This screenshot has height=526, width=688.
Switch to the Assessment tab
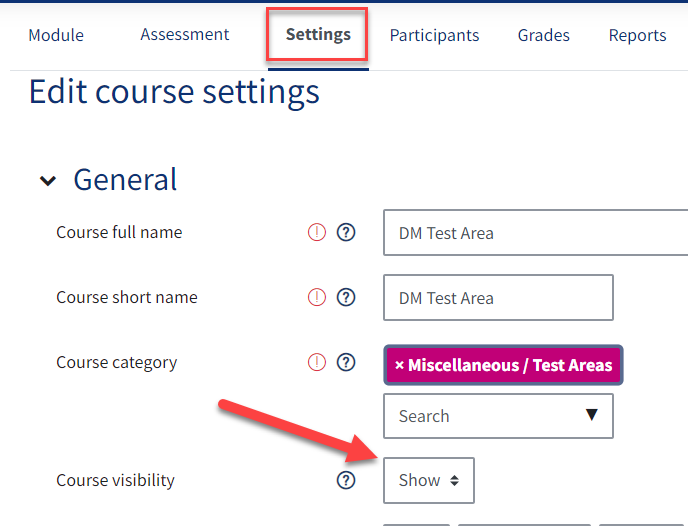185,34
